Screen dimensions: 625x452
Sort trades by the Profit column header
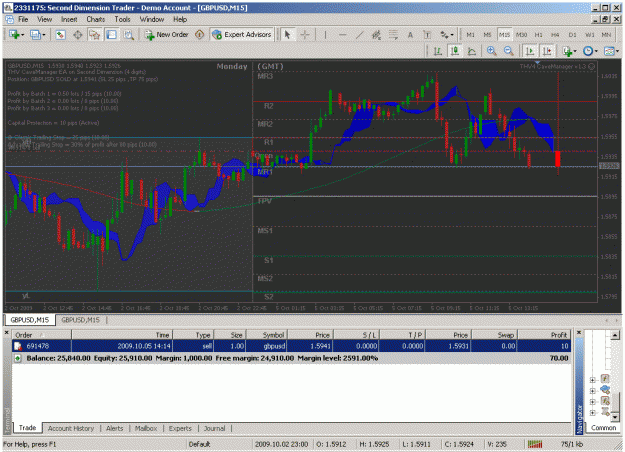tap(544, 335)
